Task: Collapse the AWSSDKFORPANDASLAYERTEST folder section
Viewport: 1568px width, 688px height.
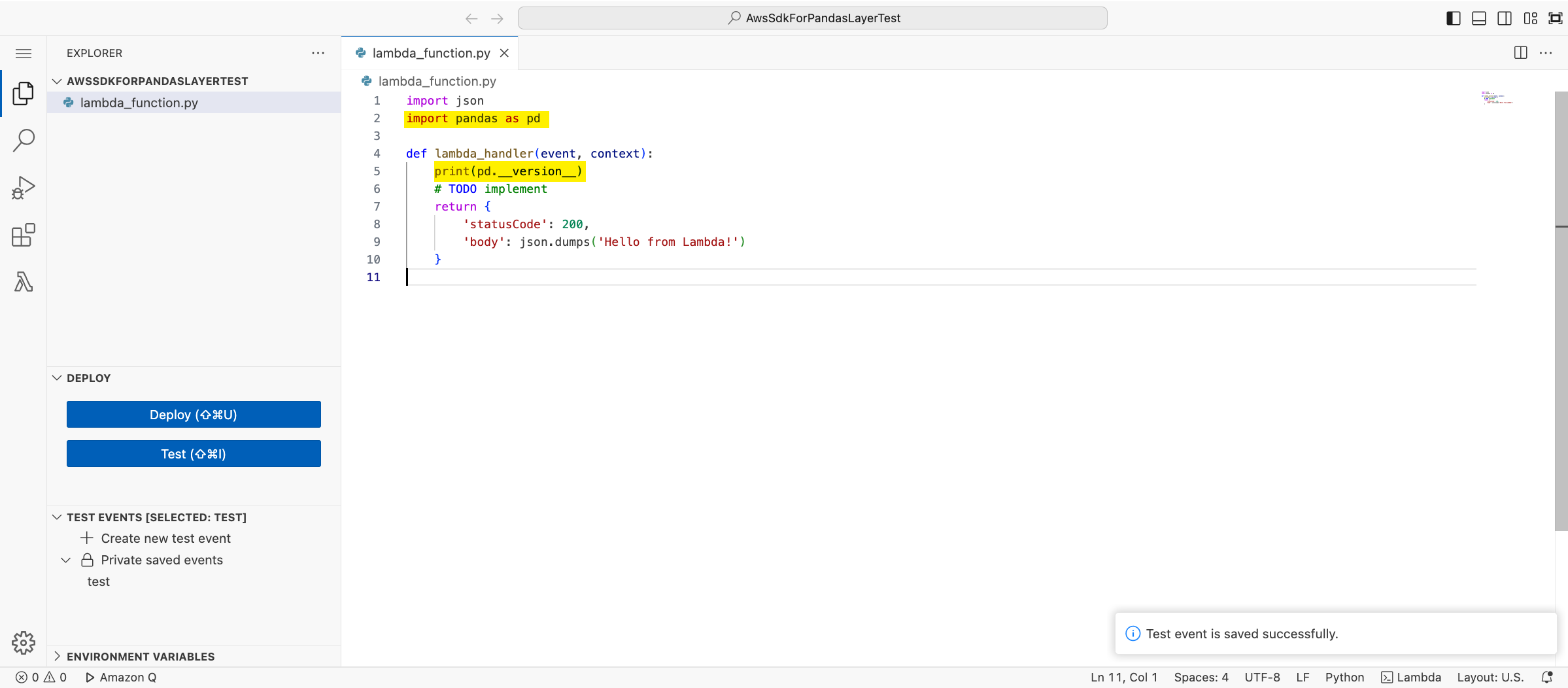Action: pos(194,81)
